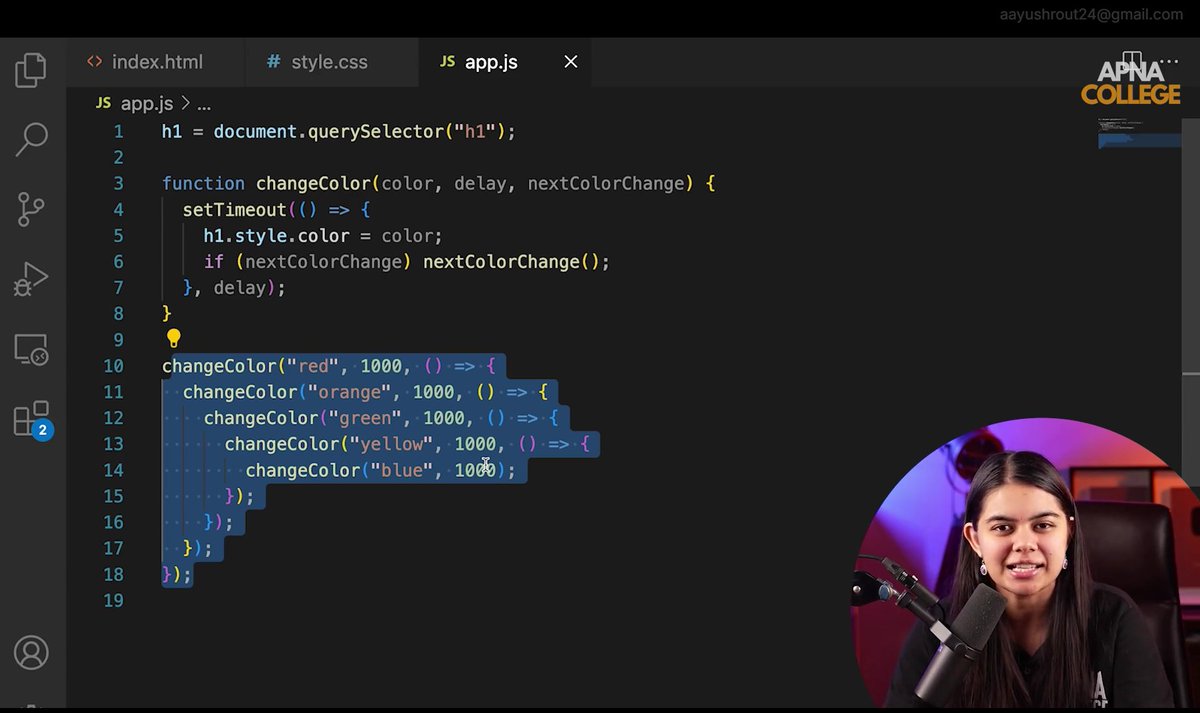This screenshot has width=1200, height=713.
Task: Click the if keyword on line 6
Action: (214, 261)
